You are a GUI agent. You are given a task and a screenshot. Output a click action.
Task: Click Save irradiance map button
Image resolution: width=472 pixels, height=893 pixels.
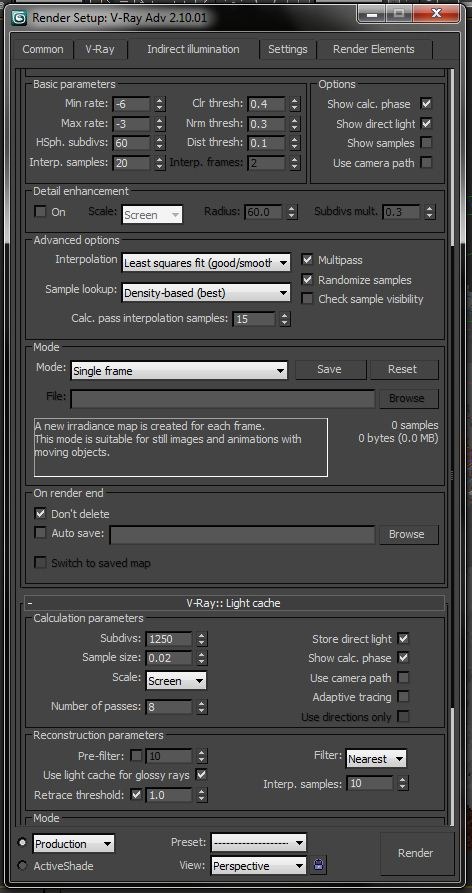point(329,369)
